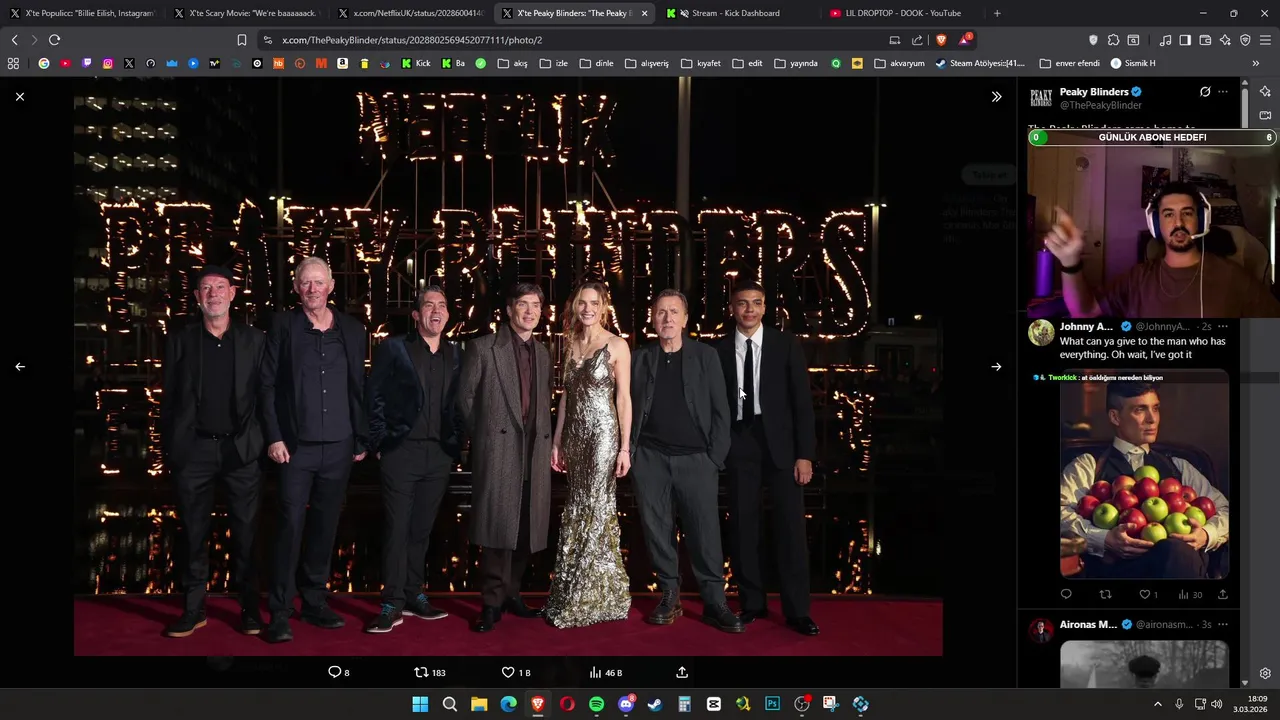Open the Steam Atölyesi bookmark
The image size is (1280, 720).
tap(980, 63)
